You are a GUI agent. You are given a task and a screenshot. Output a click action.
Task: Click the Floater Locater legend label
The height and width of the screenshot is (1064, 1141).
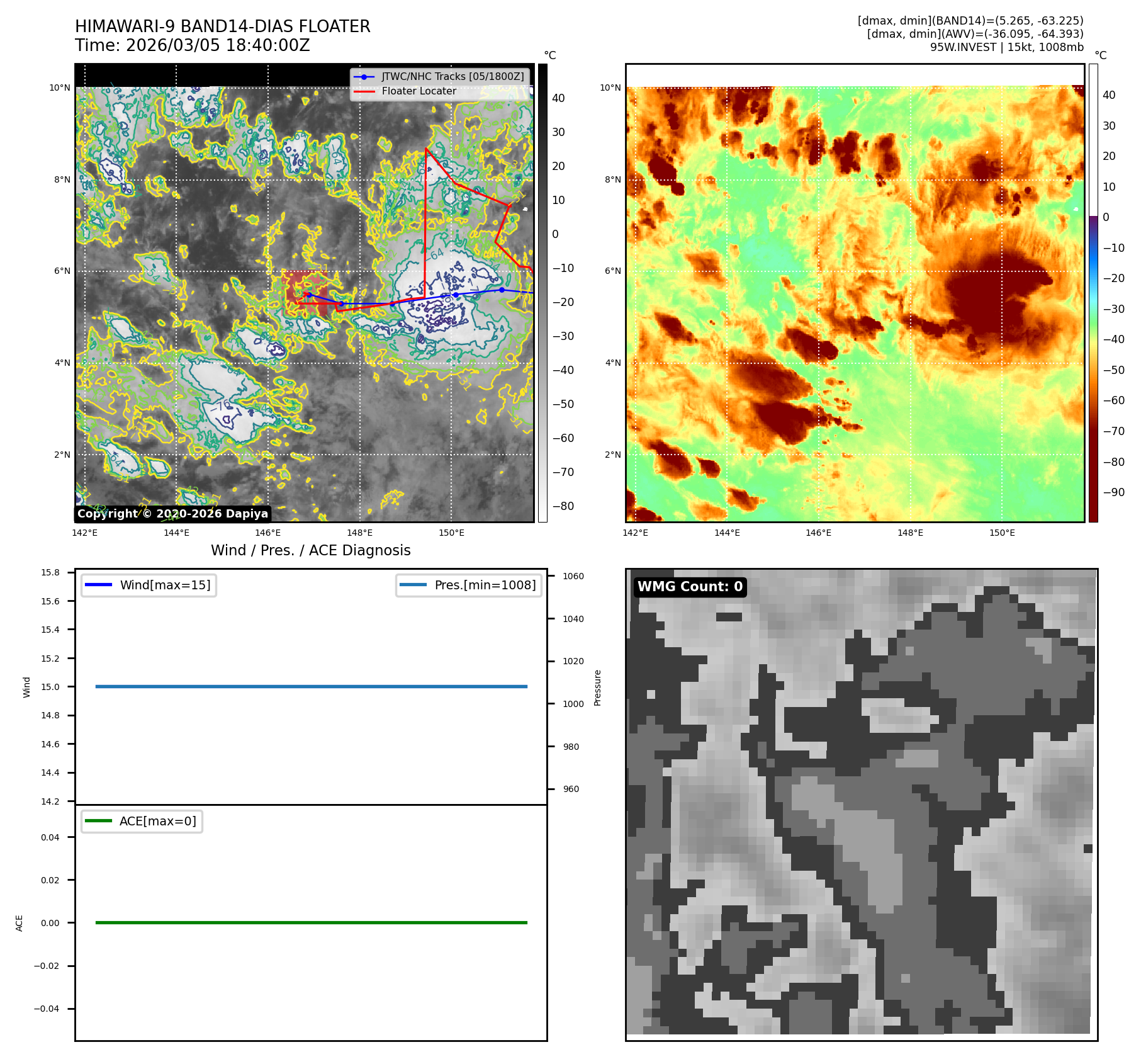[419, 91]
